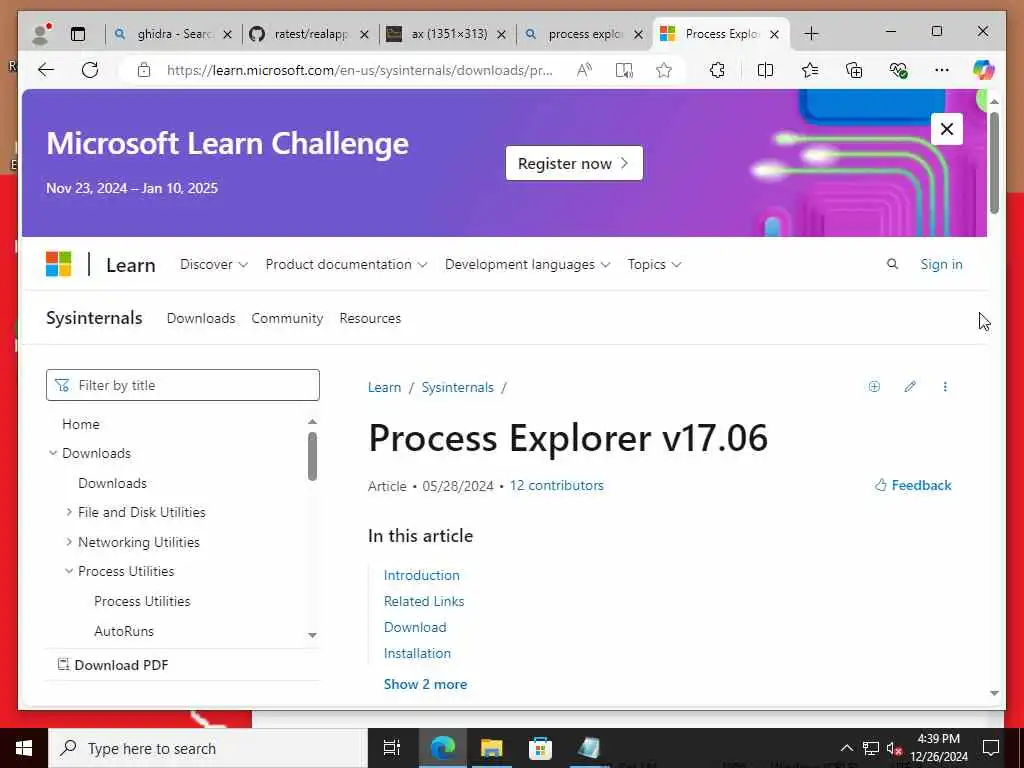Go to Sysinternals breadcrumb link
Viewport: 1024px width, 768px height.
click(x=458, y=387)
